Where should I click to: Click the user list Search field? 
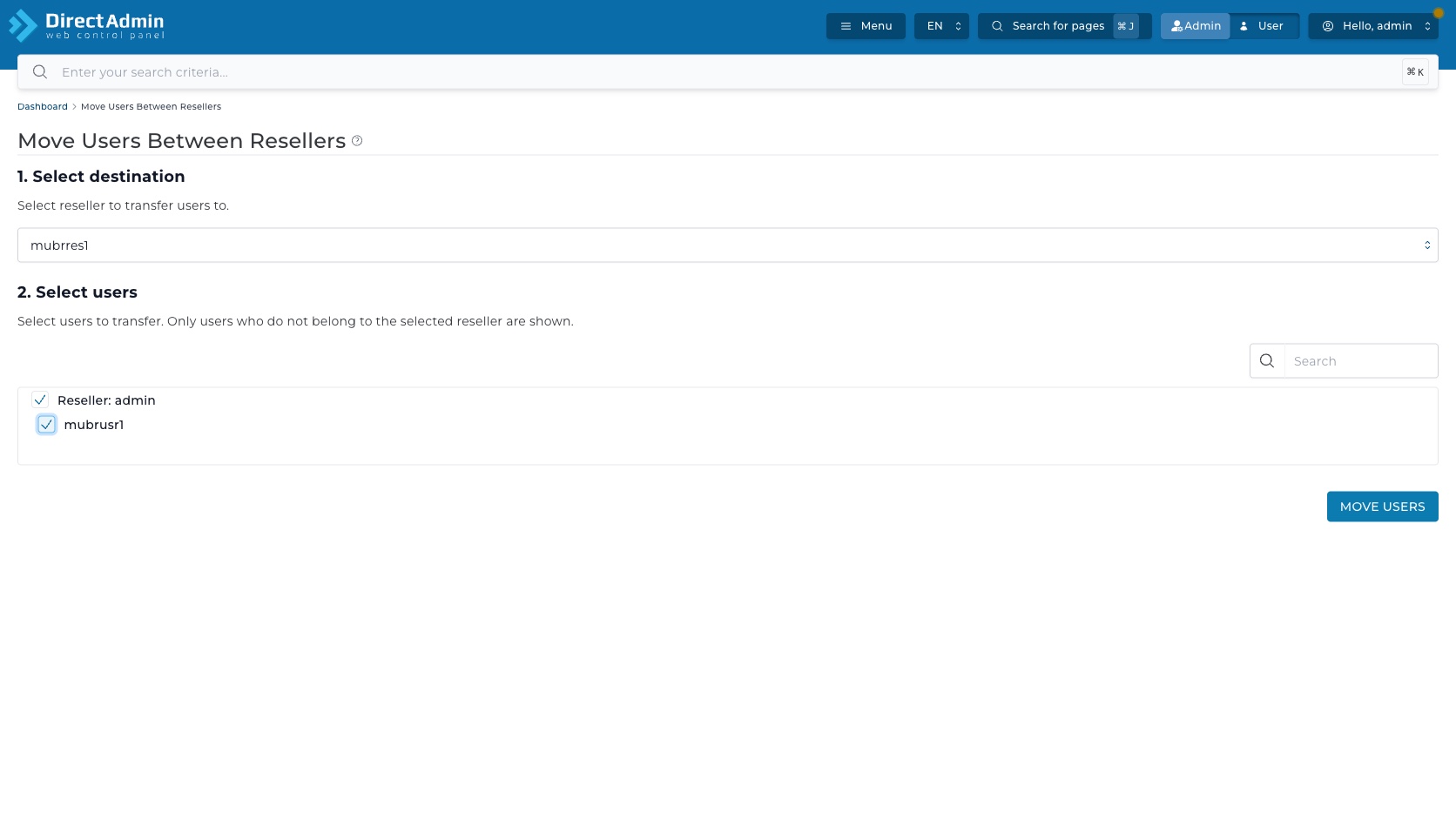coord(1361,361)
